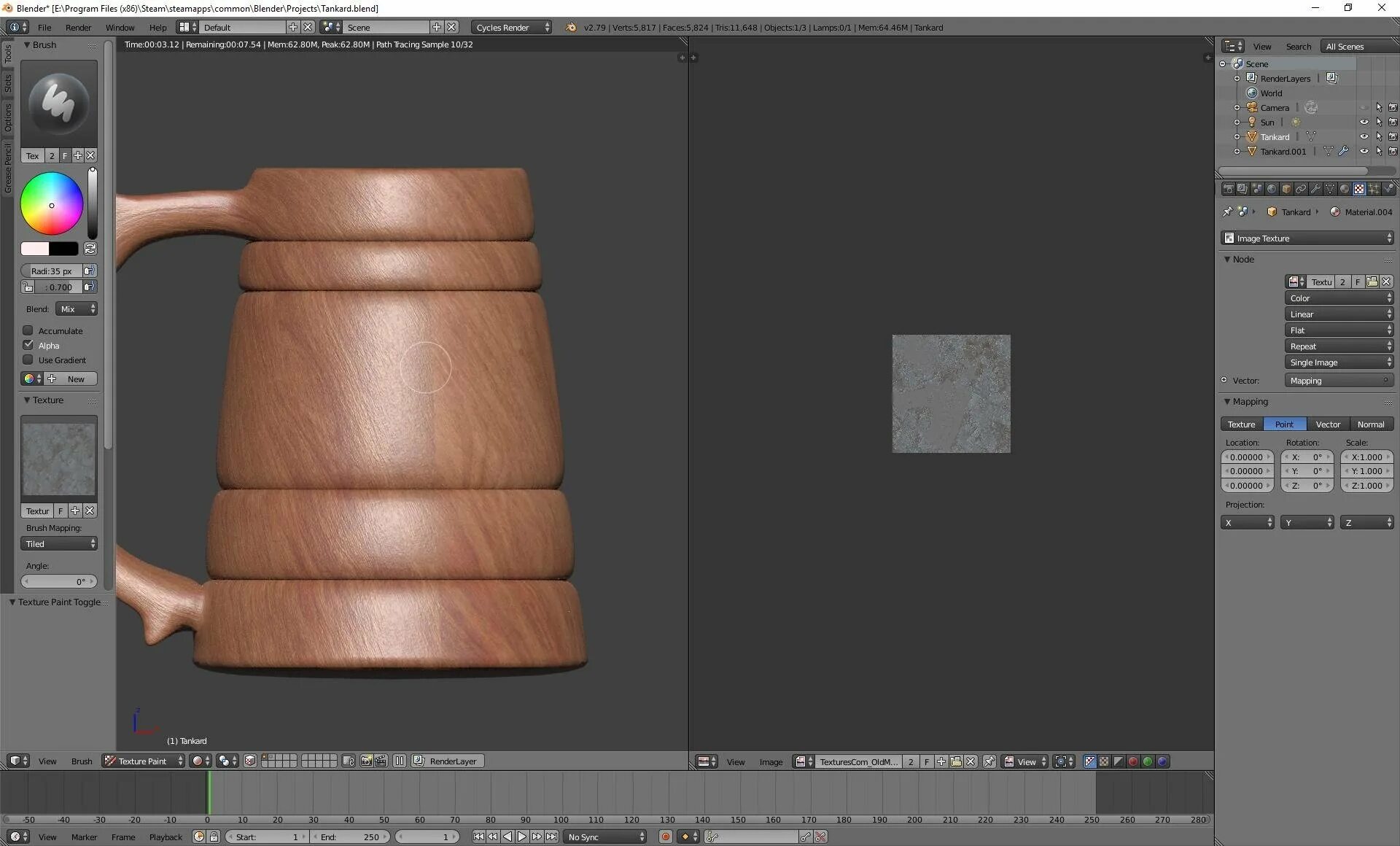Open the Texture properties tab icon
The width and height of the screenshot is (1400, 846).
pos(1359,189)
